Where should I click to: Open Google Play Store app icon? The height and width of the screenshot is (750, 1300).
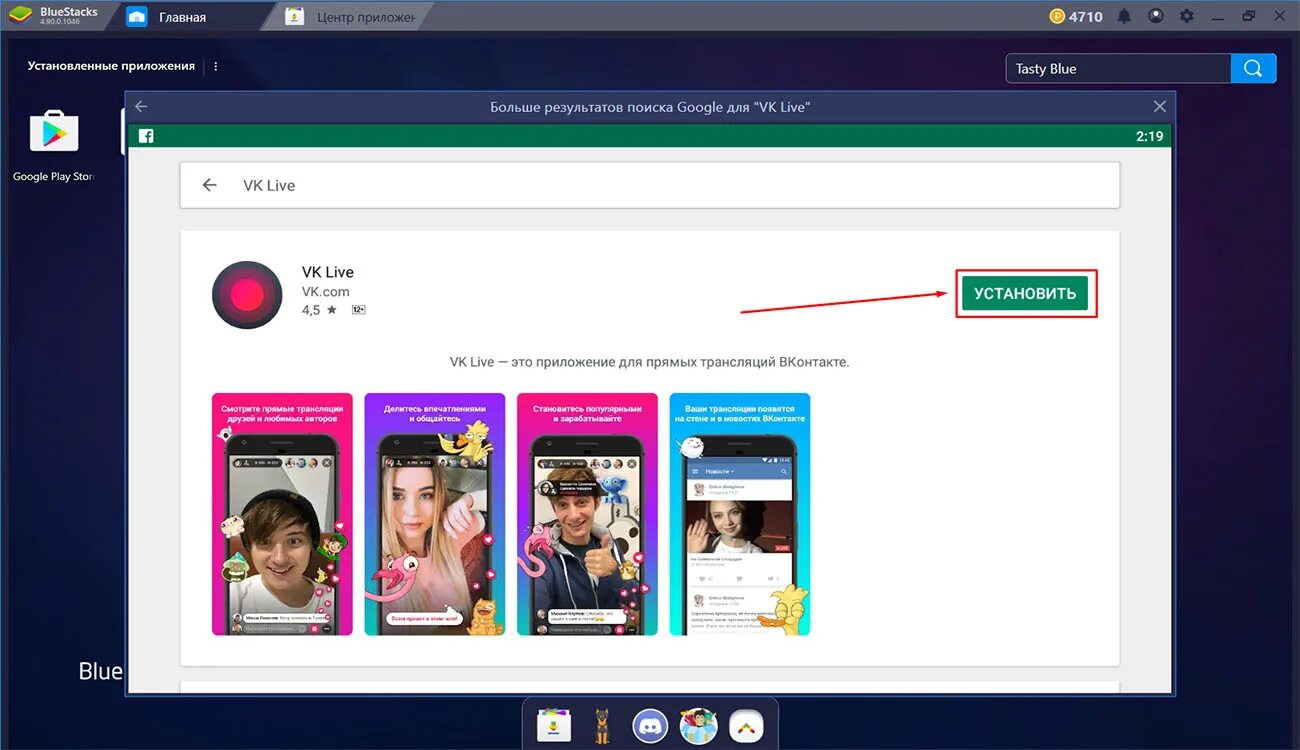coord(54,132)
